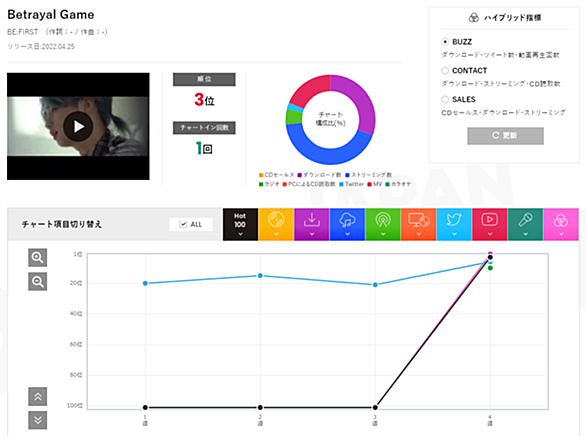Screen dimensions: 586x436
Task: Click the gray 更新 refresh button
Action: tap(505, 136)
